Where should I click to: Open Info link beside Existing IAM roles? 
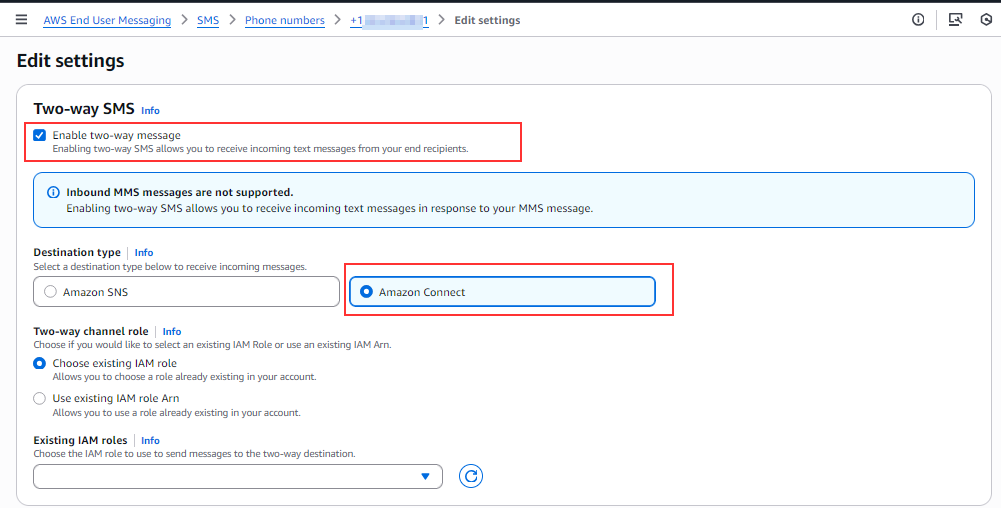150,441
